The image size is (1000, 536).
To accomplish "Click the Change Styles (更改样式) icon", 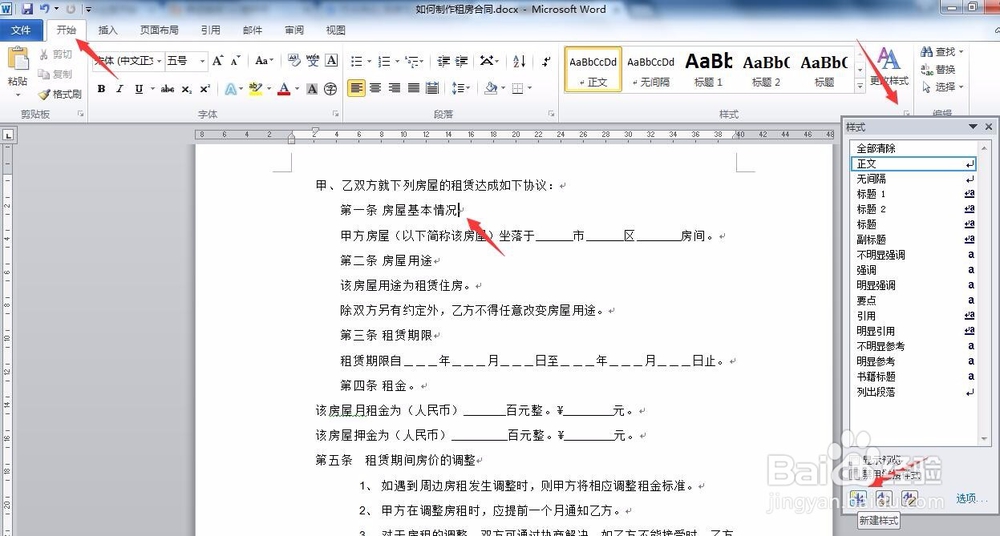I will click(x=888, y=59).
